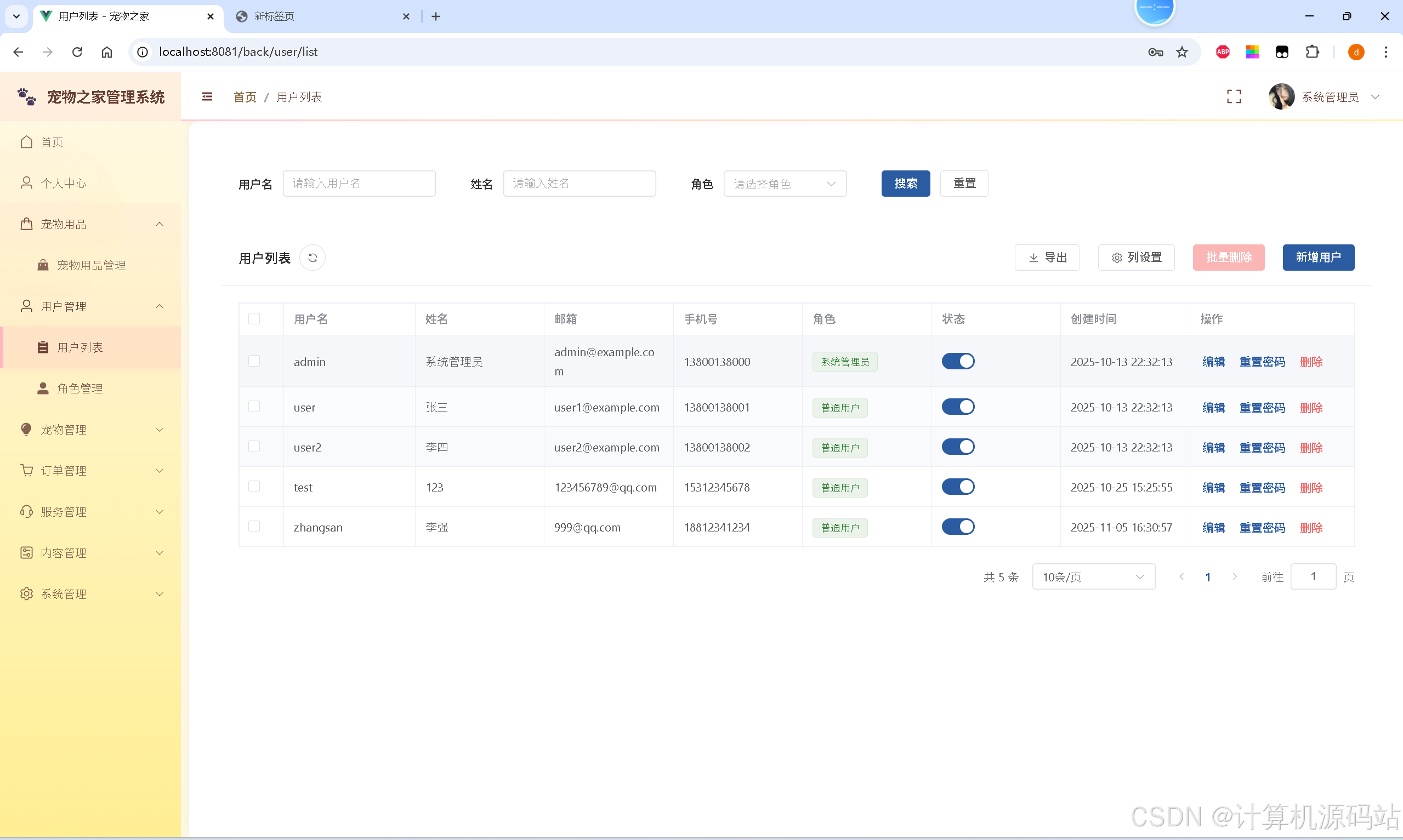This screenshot has width=1403, height=840.
Task: Select the header select-all checkbox
Action: [x=254, y=319]
